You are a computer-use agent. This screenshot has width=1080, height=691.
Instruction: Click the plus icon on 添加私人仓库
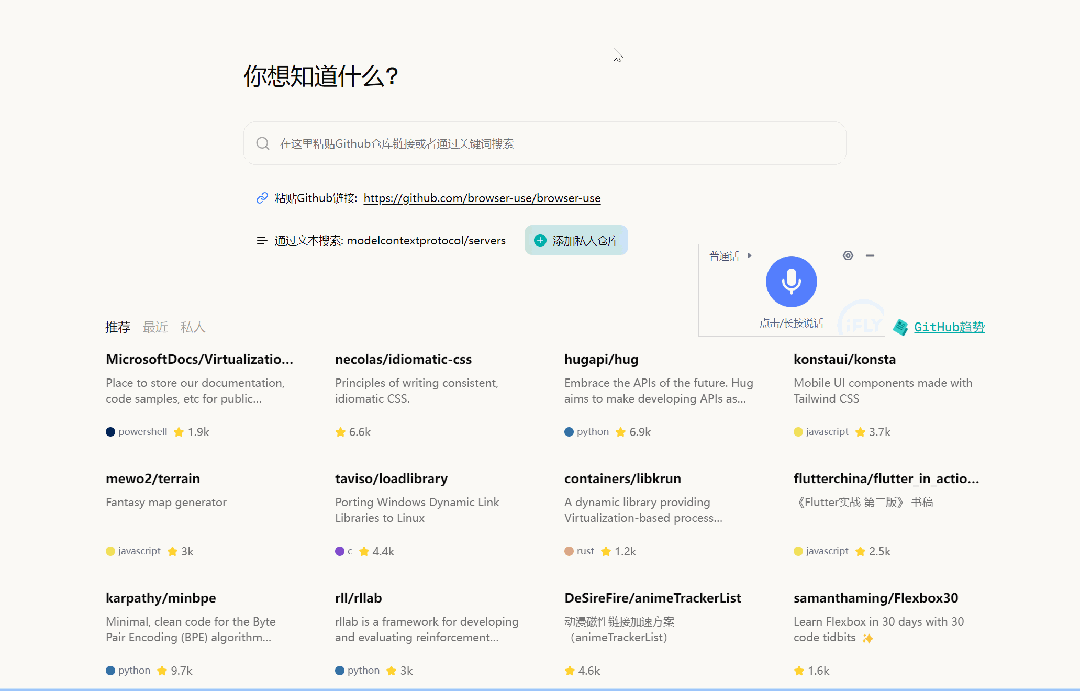click(541, 240)
